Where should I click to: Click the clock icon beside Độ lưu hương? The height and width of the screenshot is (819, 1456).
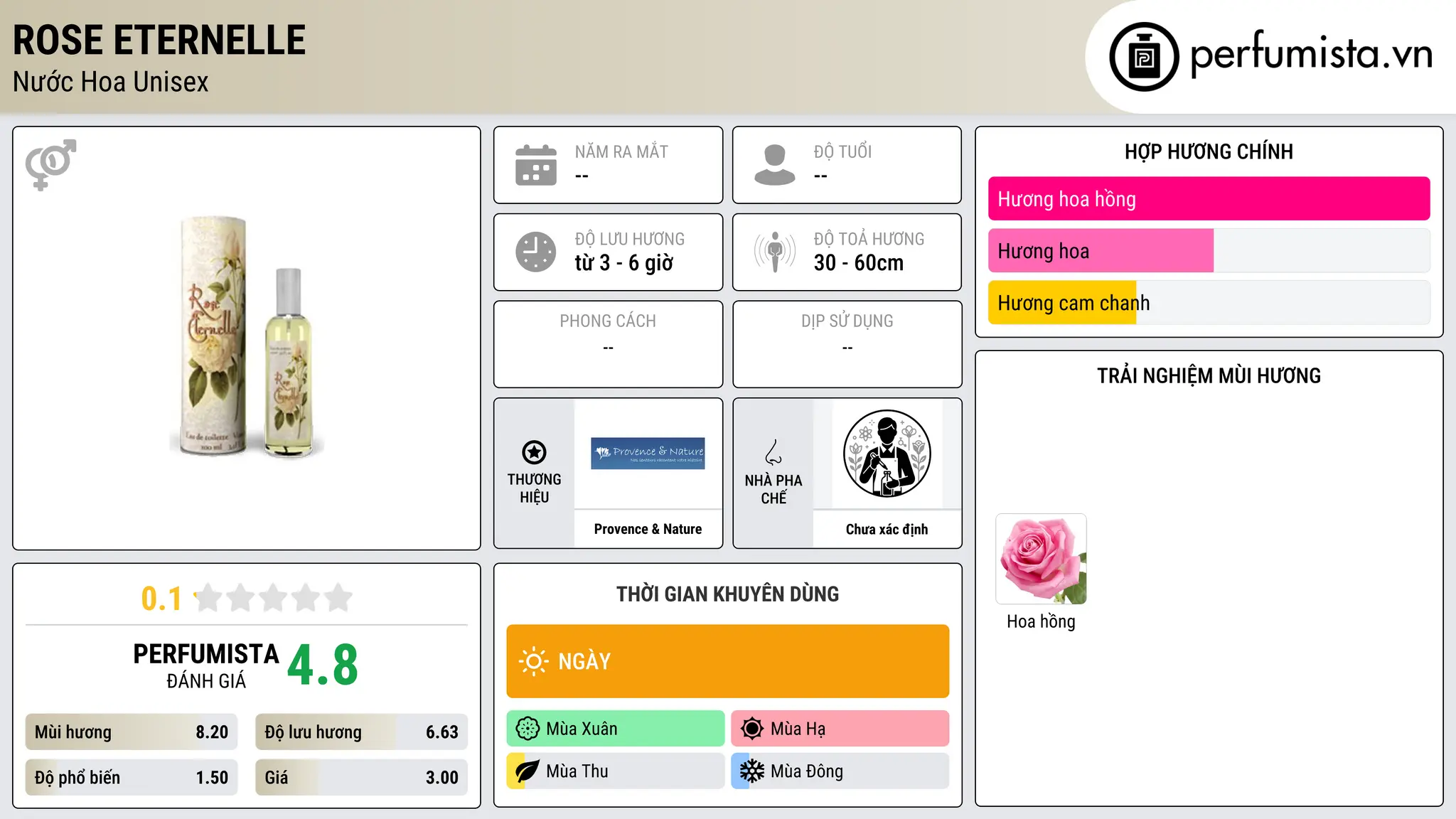[536, 252]
